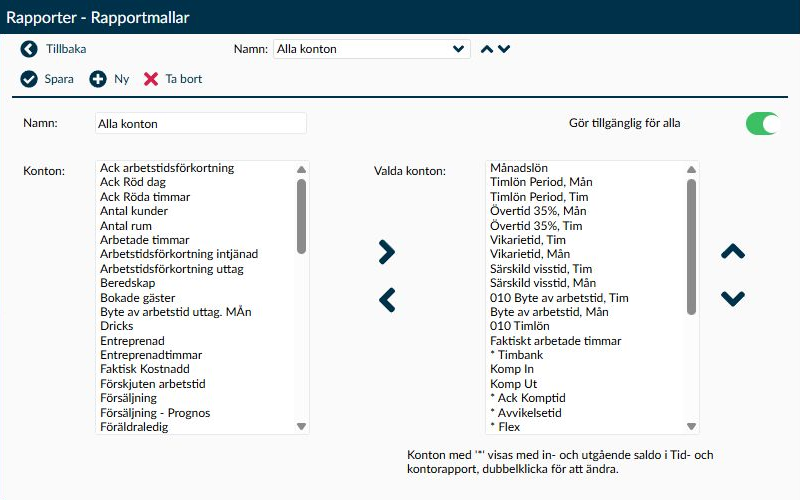
Task: Select Bokade gäster in Konton list
Action: tap(137, 298)
